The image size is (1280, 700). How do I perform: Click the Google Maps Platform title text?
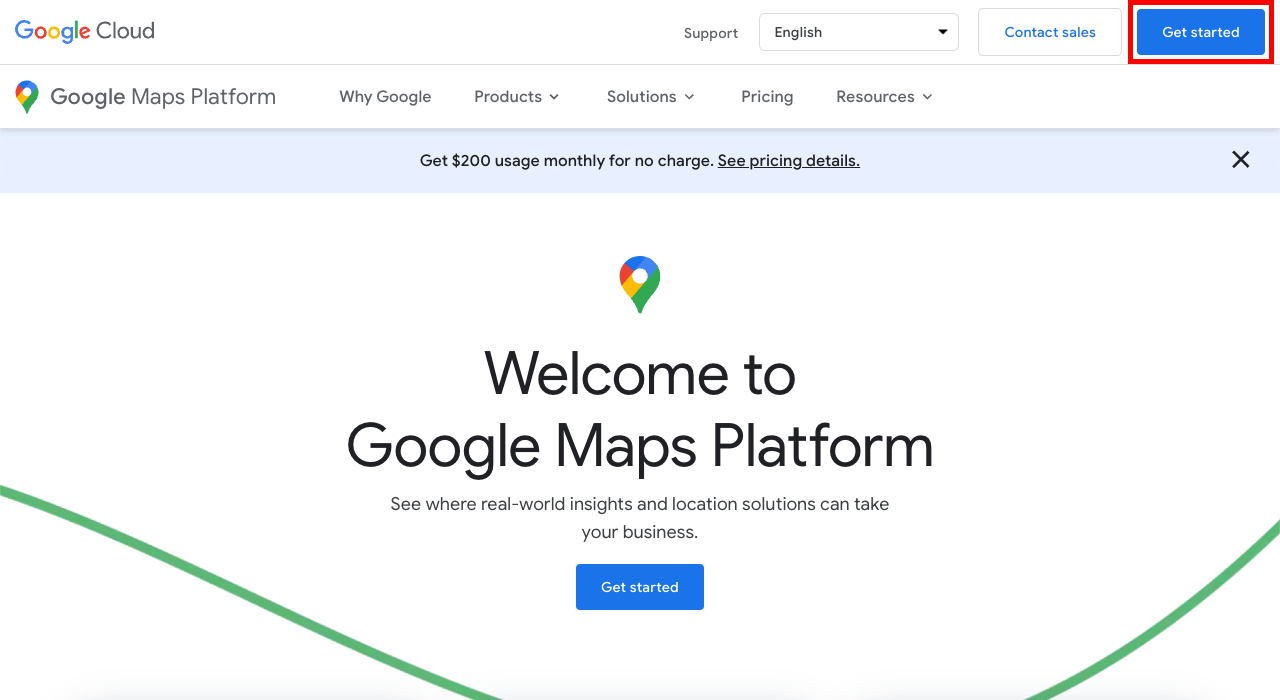point(163,97)
